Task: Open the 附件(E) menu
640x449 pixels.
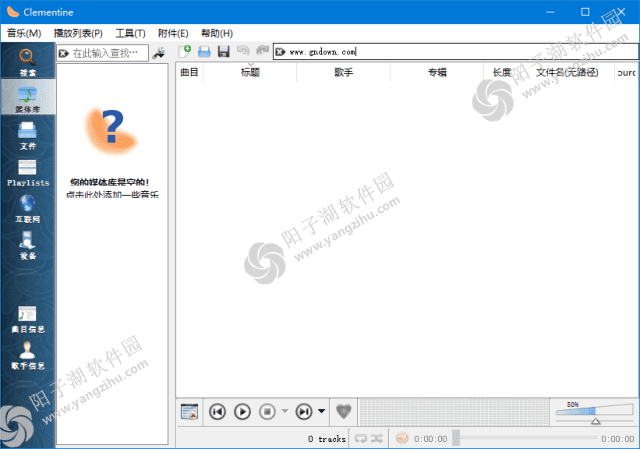Action: click(x=173, y=33)
